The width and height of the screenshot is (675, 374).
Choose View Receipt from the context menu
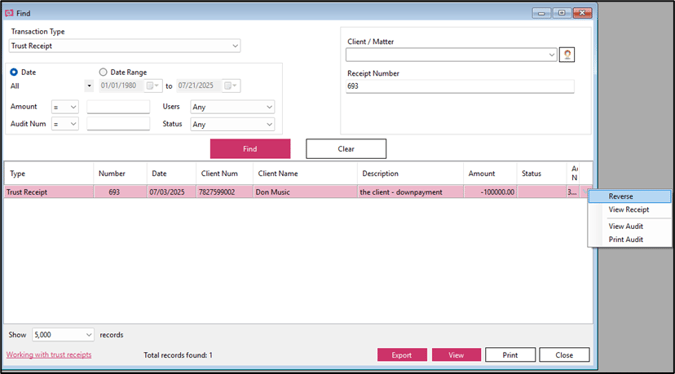629,210
